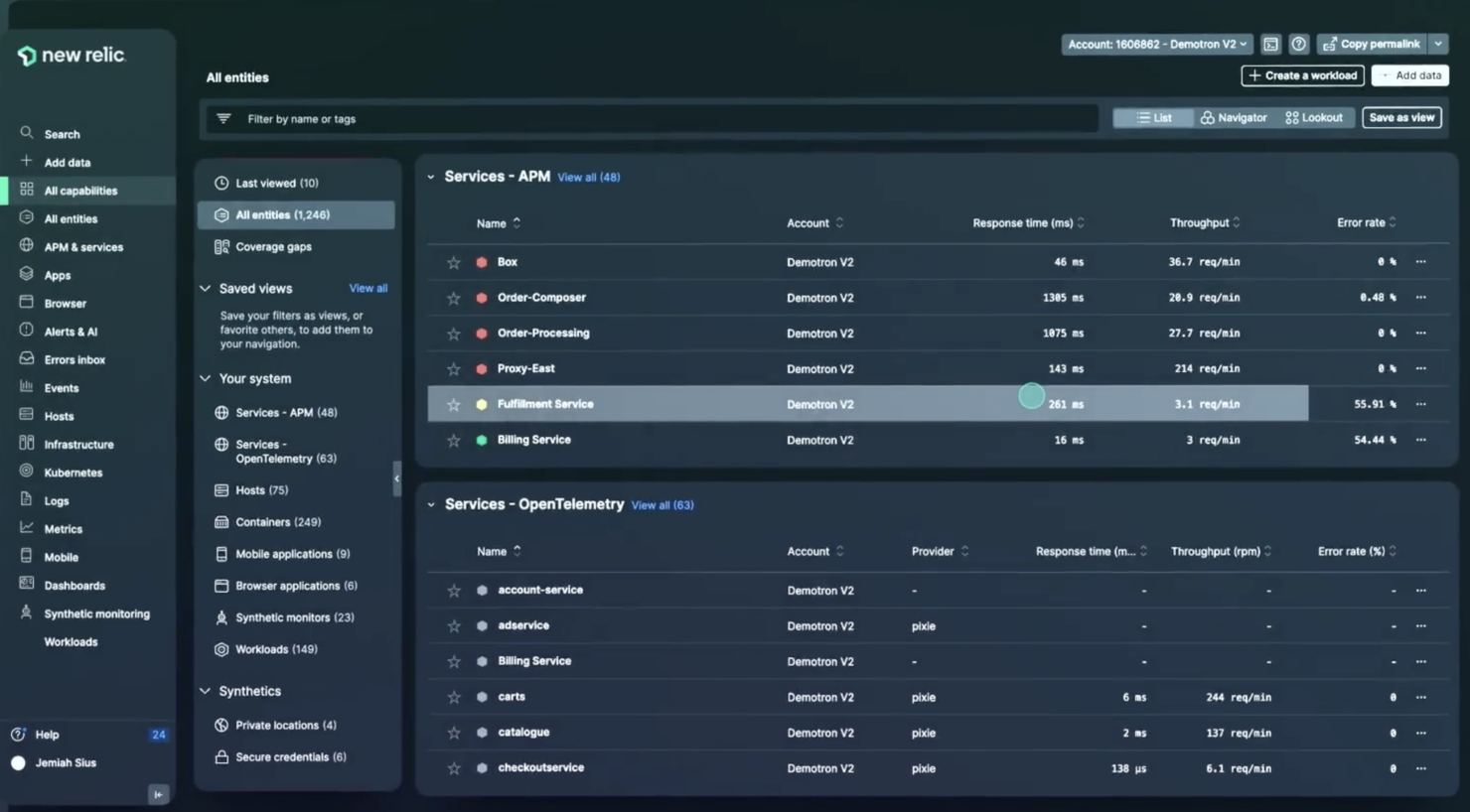
Task: Click the Create a workload button
Action: [1302, 75]
